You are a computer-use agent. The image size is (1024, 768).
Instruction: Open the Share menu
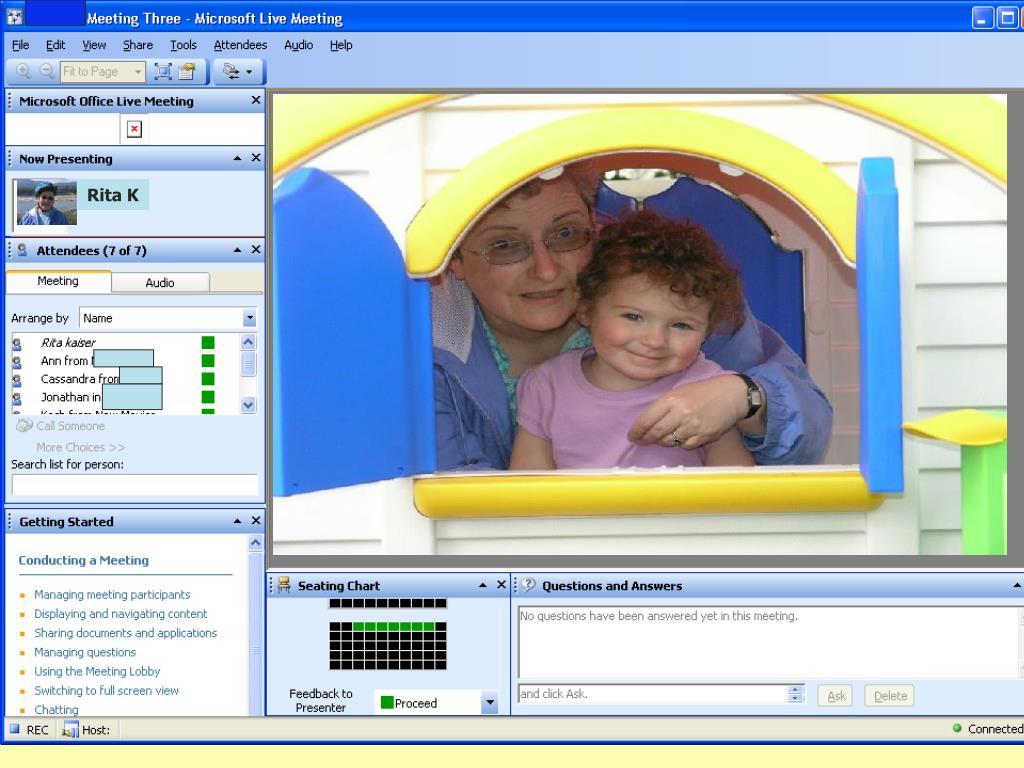click(138, 45)
